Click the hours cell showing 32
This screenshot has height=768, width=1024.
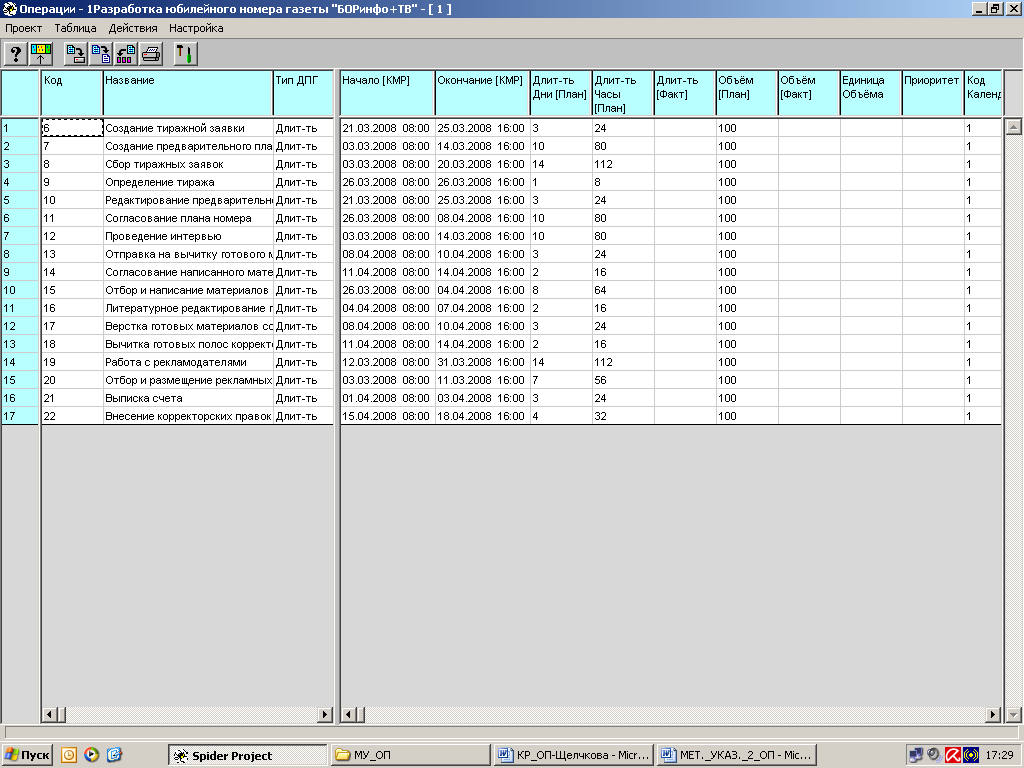coord(623,416)
